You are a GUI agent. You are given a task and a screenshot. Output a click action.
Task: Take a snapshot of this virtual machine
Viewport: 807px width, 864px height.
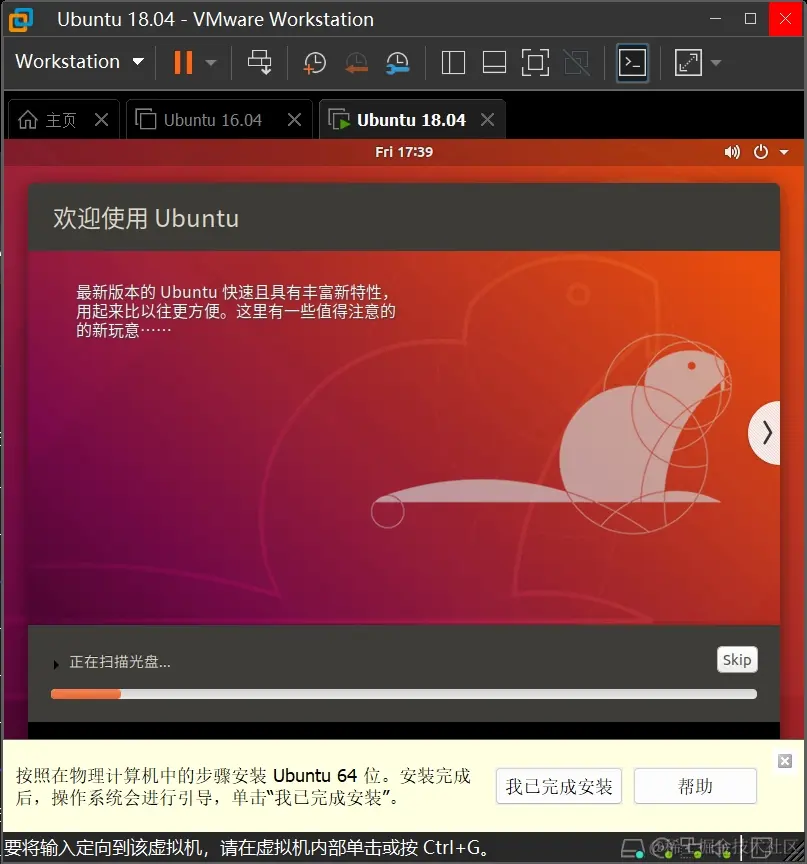315,63
